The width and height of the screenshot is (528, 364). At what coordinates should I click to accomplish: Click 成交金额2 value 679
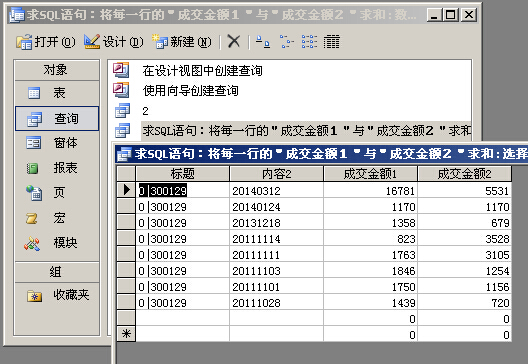(464, 223)
